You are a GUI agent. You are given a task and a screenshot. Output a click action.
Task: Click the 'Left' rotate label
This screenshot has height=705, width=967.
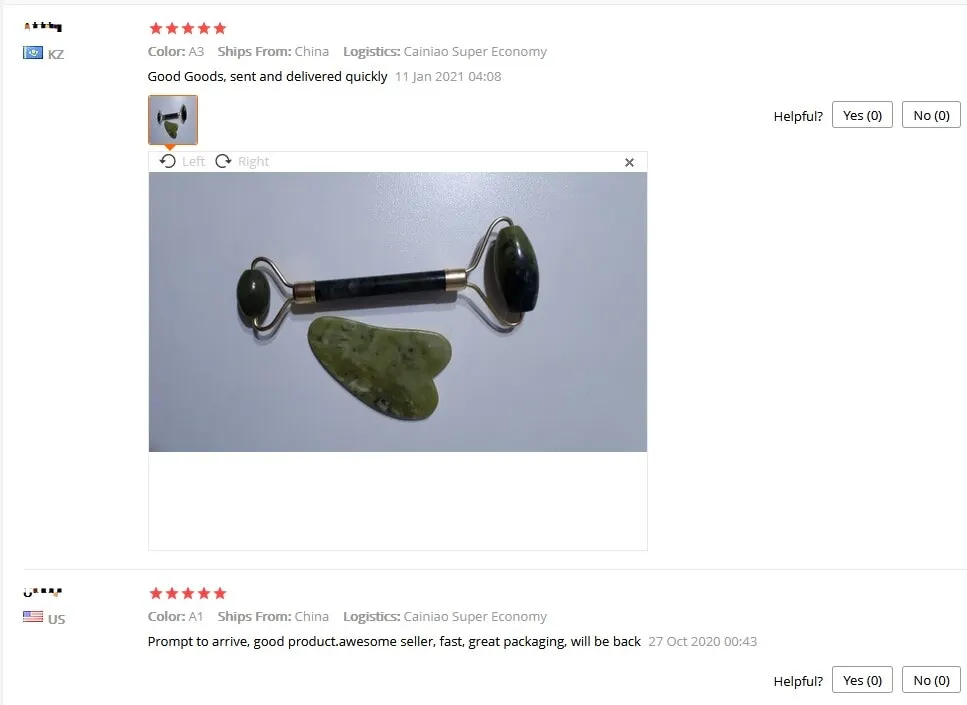[193, 162]
